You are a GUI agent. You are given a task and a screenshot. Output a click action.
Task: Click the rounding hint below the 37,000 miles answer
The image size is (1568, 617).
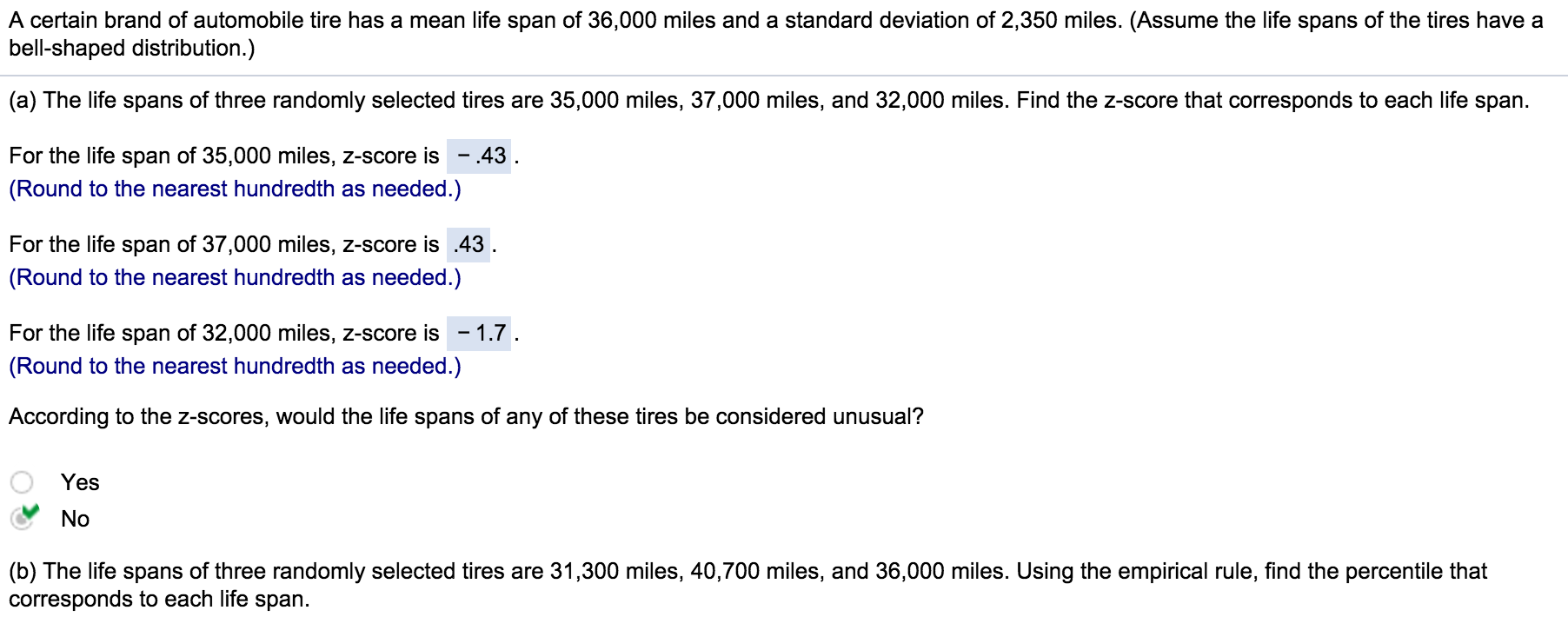click(235, 278)
